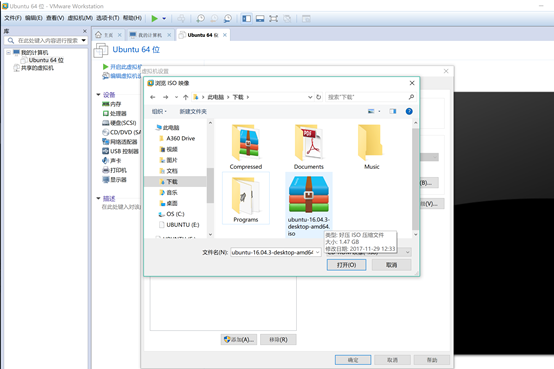The image size is (554, 369).
Task: Close the Ubuntu 64 位 tab
Action: (225, 35)
